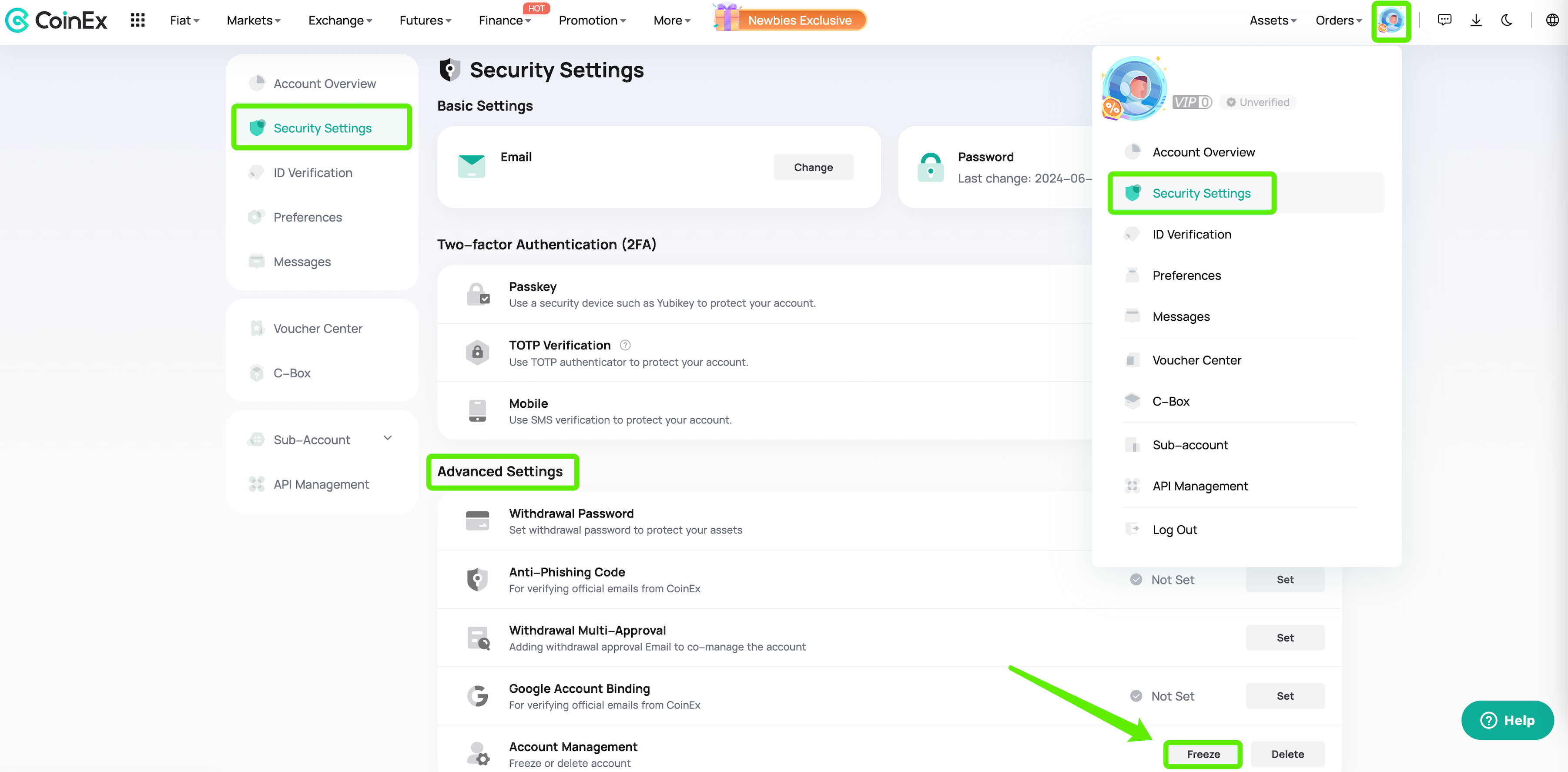This screenshot has height=772, width=1568.
Task: Open the download app icon
Action: [1476, 20]
